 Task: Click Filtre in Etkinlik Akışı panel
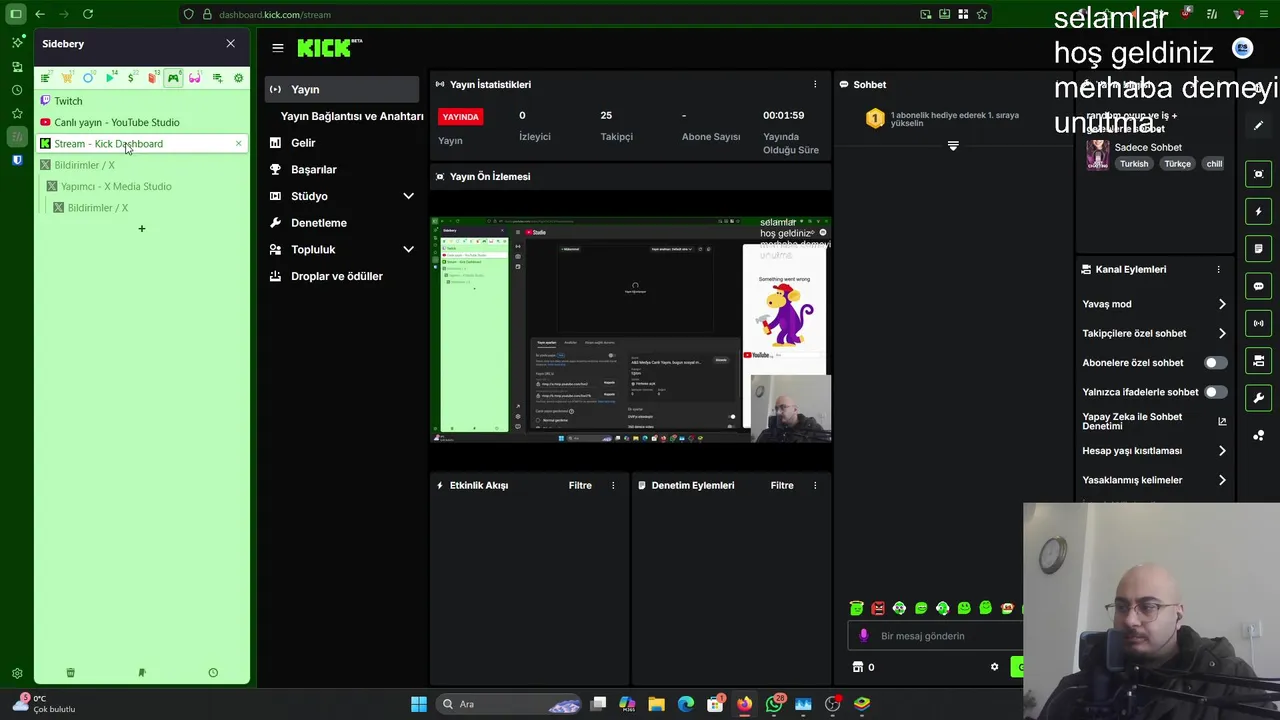pyautogui.click(x=580, y=485)
